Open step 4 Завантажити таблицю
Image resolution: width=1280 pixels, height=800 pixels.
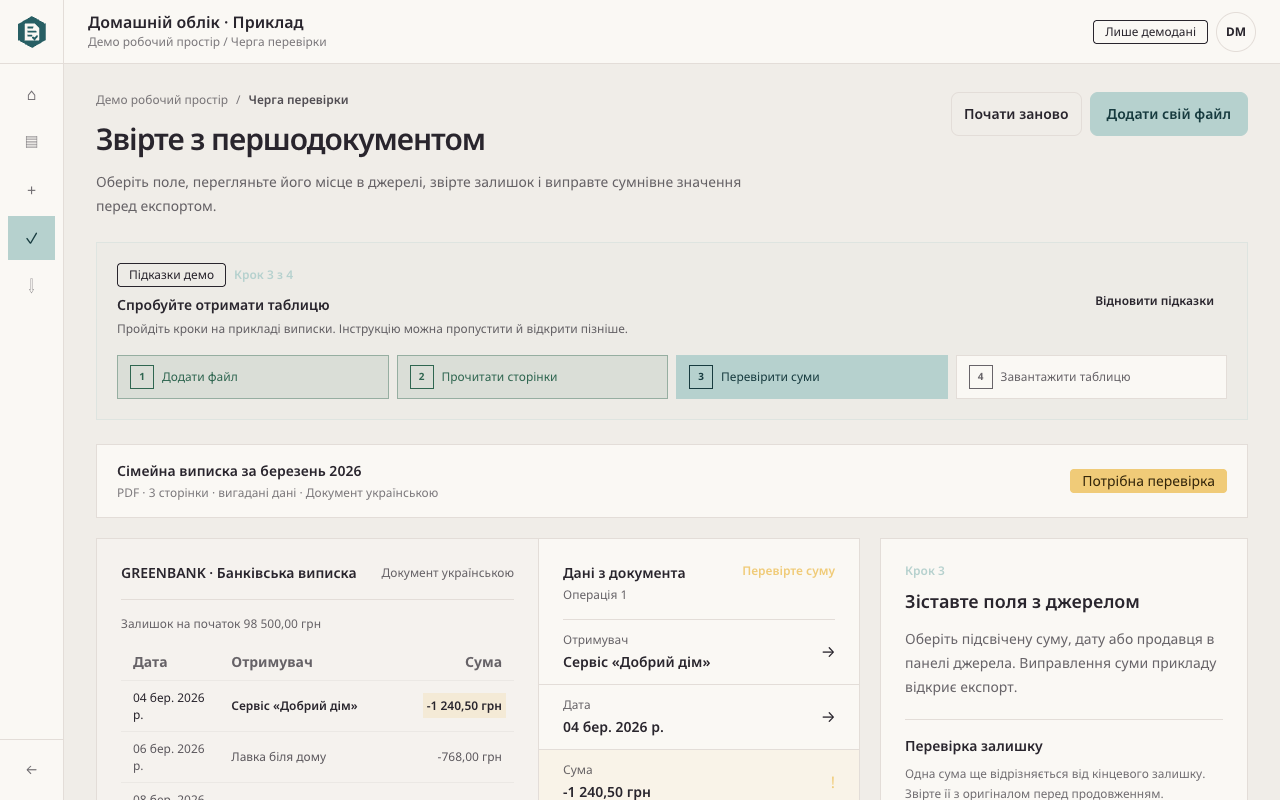[x=1091, y=377]
